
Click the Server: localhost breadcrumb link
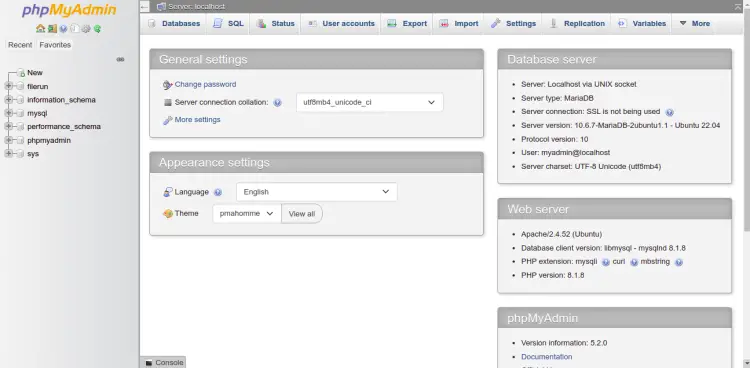pyautogui.click(x=196, y=7)
